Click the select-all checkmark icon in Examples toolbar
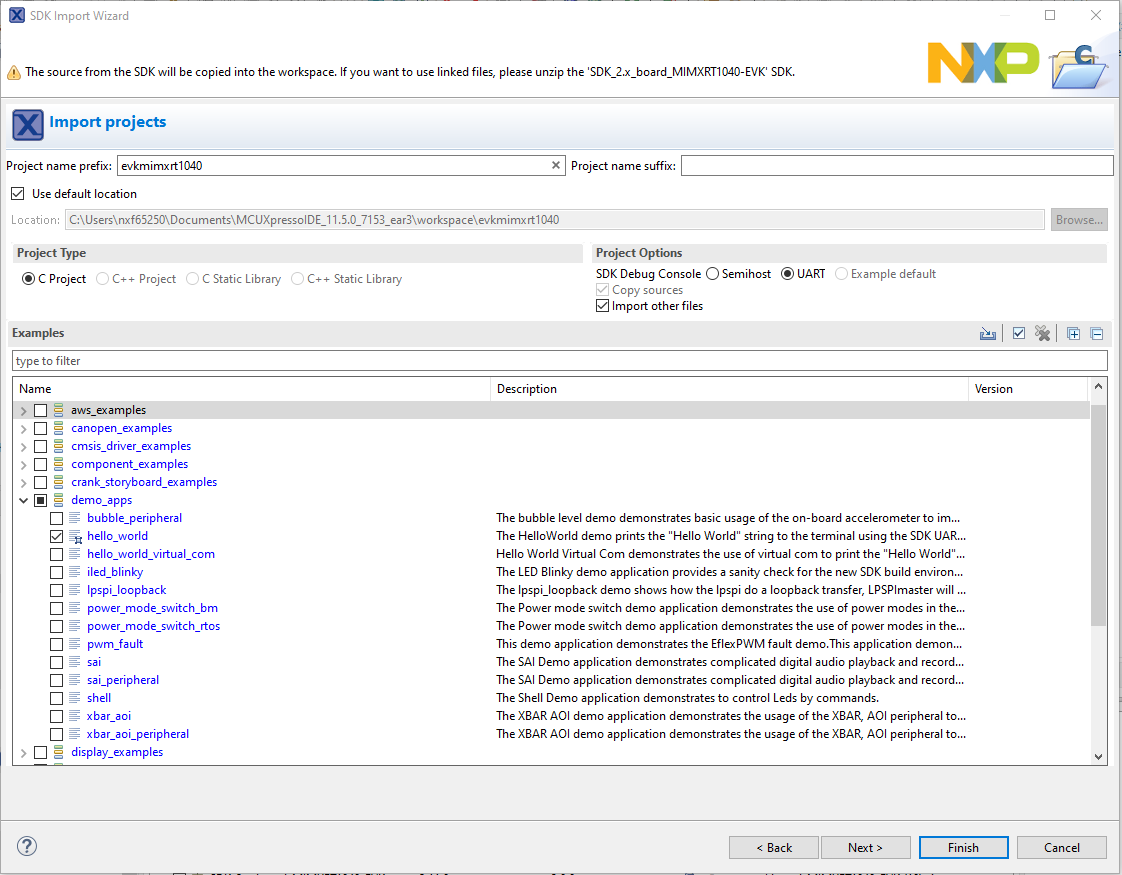Image resolution: width=1122 pixels, height=875 pixels. pos(1018,334)
